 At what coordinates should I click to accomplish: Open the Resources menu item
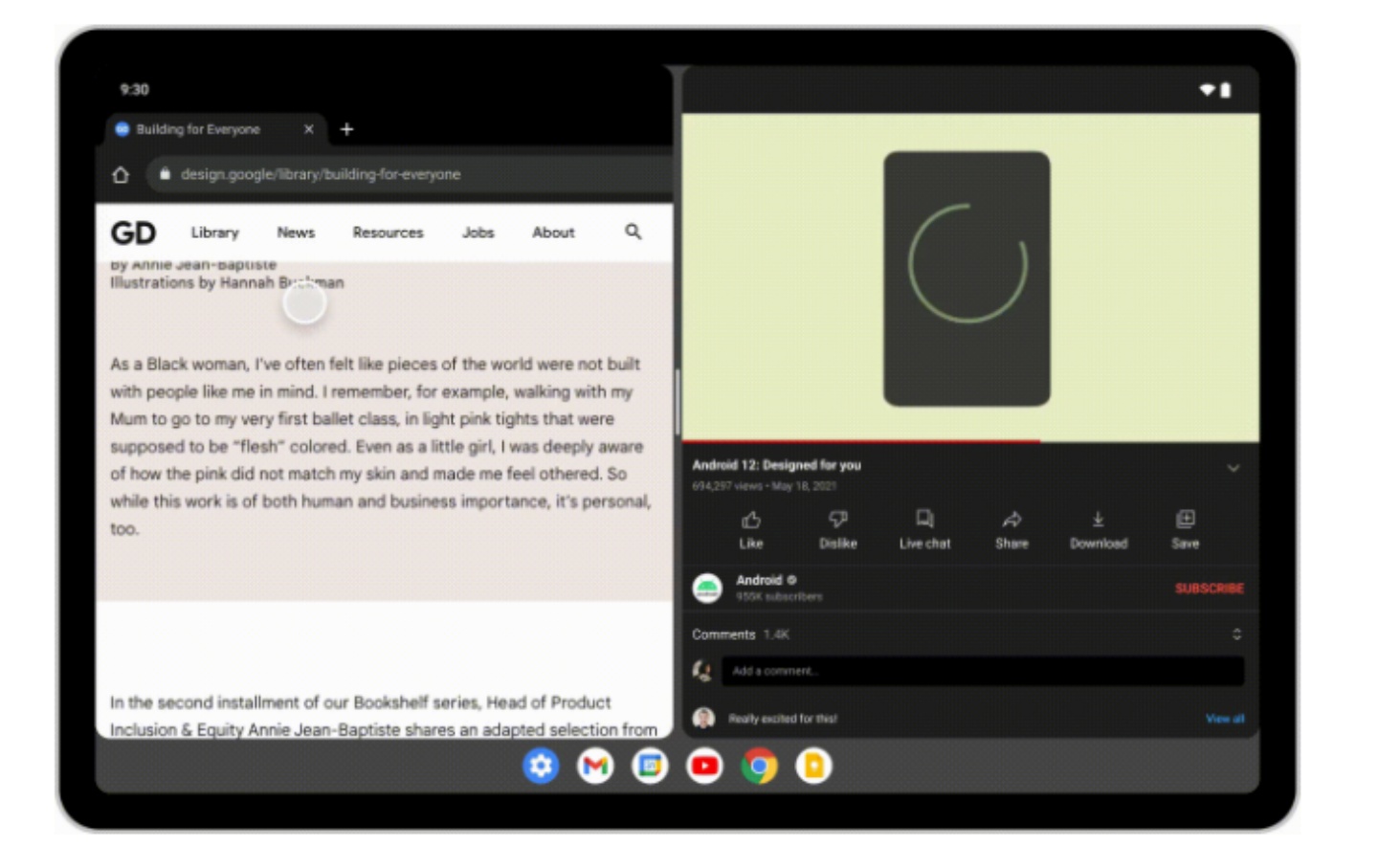[x=388, y=233]
